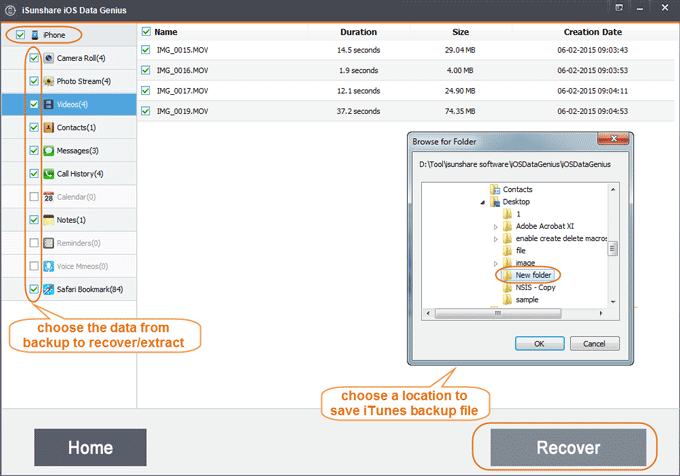The image size is (680, 476).
Task: Uncheck the Messages checkbox
Action: tap(34, 150)
